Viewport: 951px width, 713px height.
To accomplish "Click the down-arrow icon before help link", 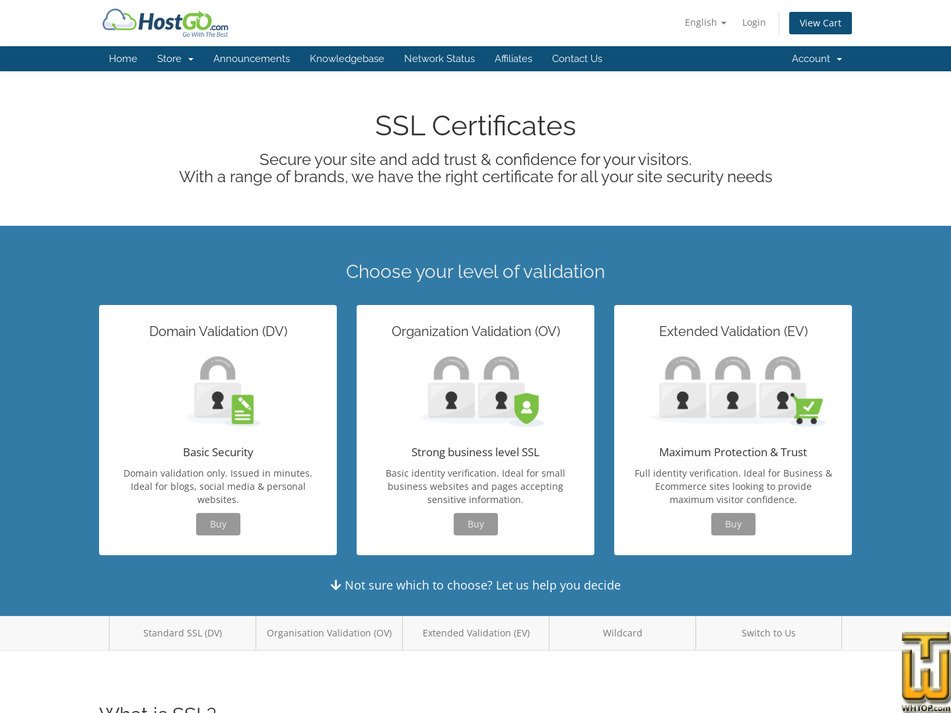I will tap(336, 585).
